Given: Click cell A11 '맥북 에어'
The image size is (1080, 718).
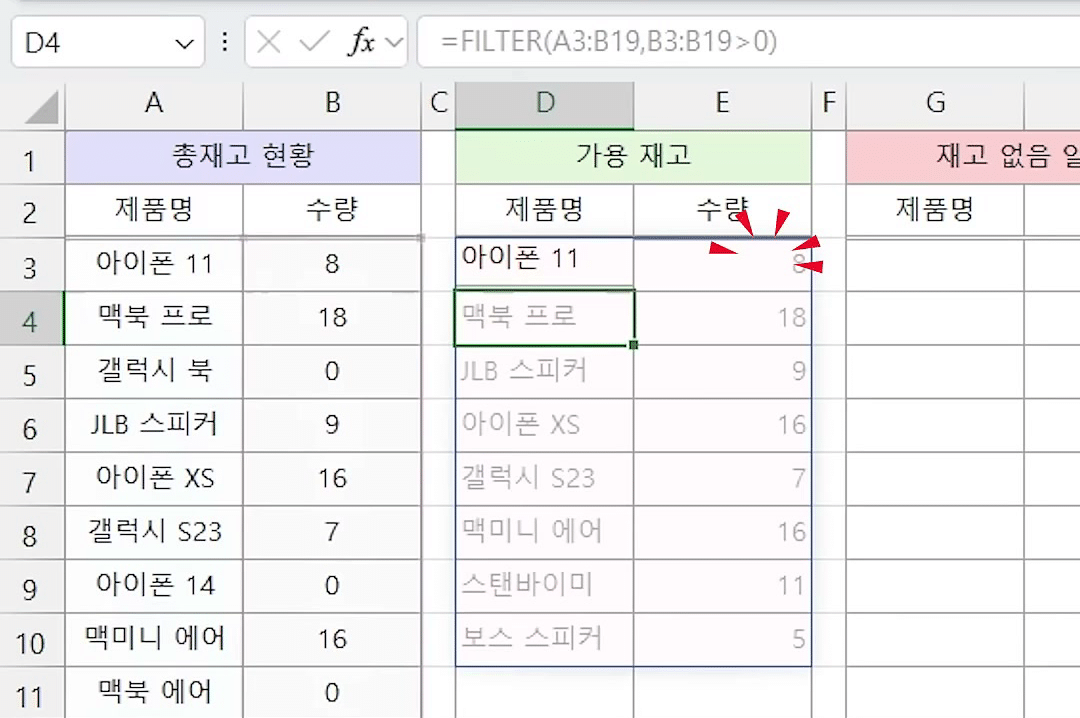Looking at the screenshot, I should point(154,693).
